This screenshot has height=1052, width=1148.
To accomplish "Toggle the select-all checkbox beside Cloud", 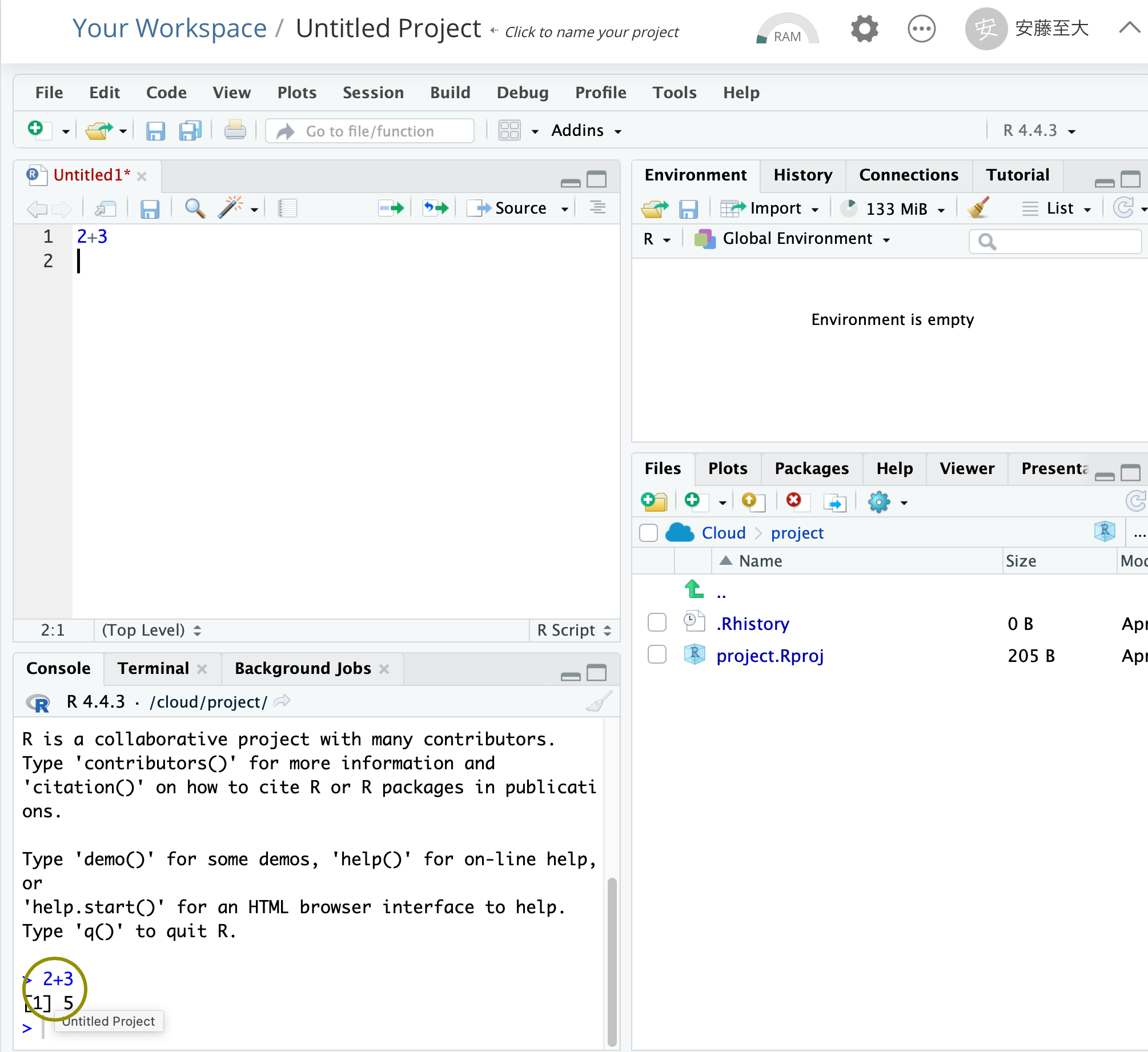I will click(648, 532).
